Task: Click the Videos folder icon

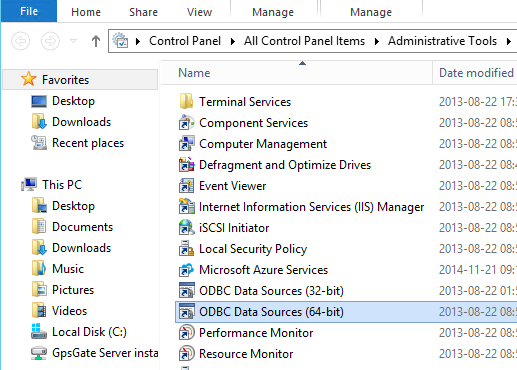Action: click(39, 311)
